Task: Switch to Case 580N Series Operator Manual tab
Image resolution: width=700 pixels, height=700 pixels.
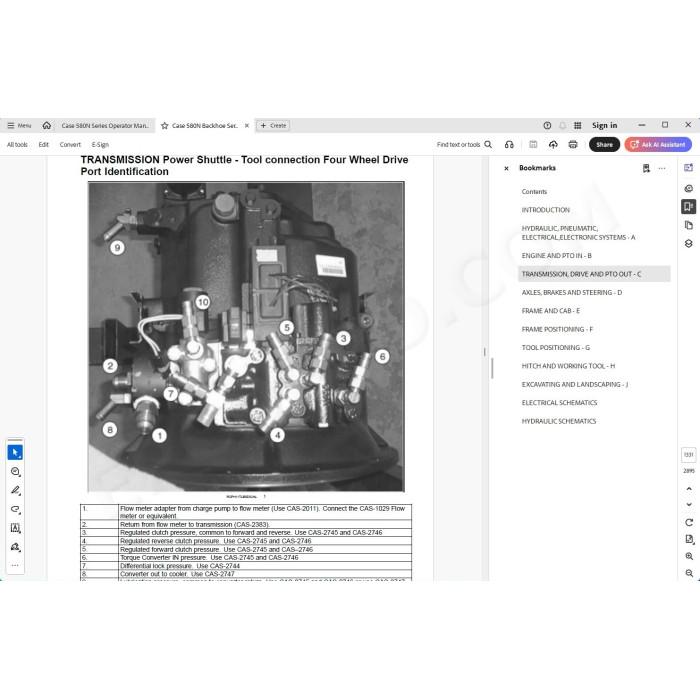Action: coord(105,125)
